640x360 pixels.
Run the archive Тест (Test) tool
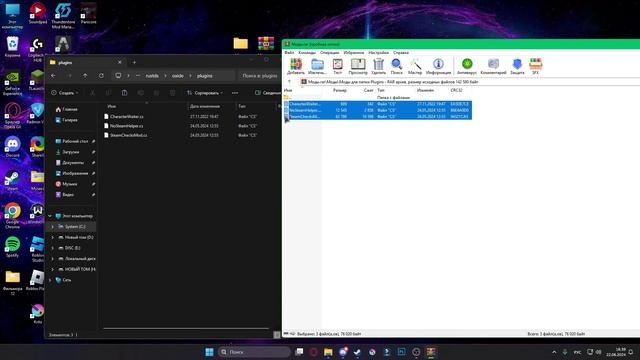pyautogui.click(x=338, y=64)
